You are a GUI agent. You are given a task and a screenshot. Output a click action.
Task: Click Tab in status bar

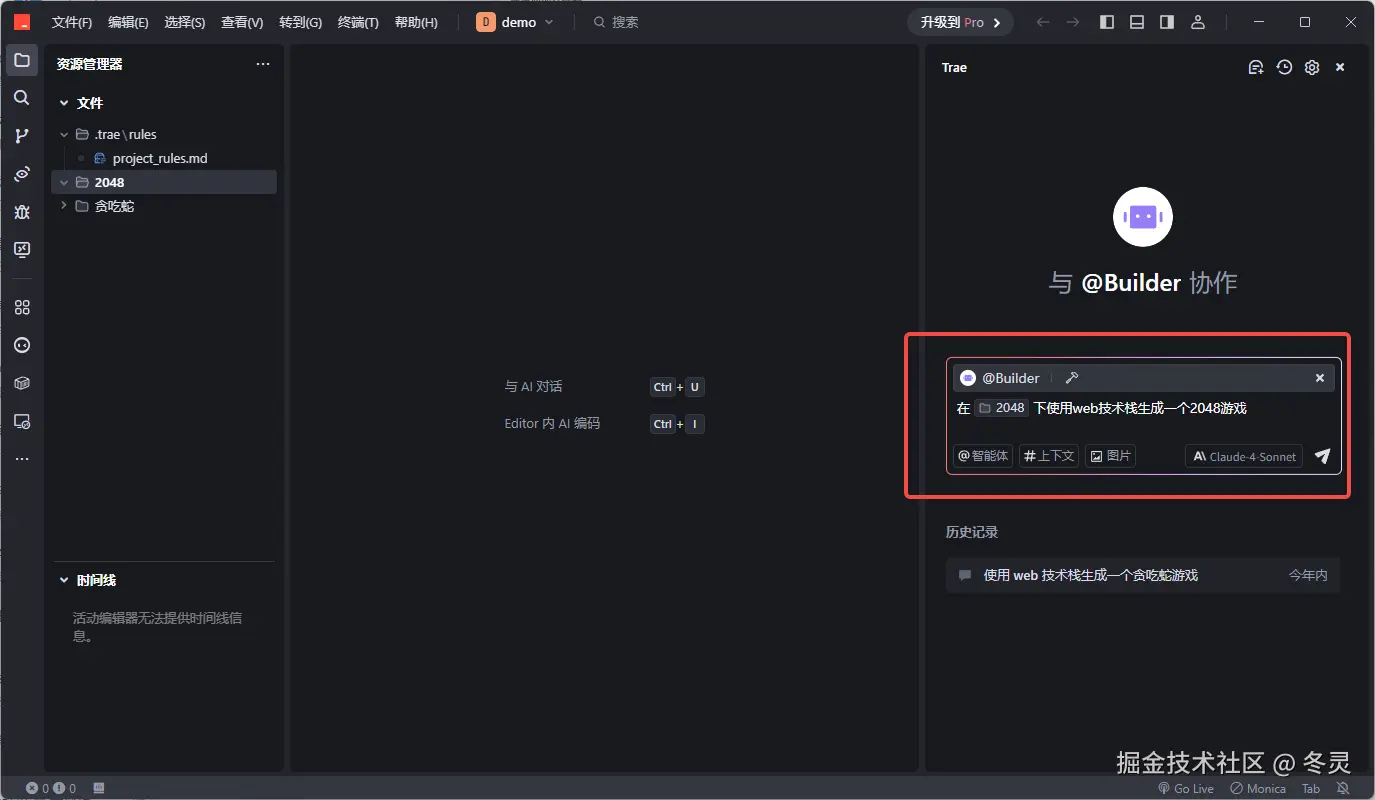(1310, 789)
